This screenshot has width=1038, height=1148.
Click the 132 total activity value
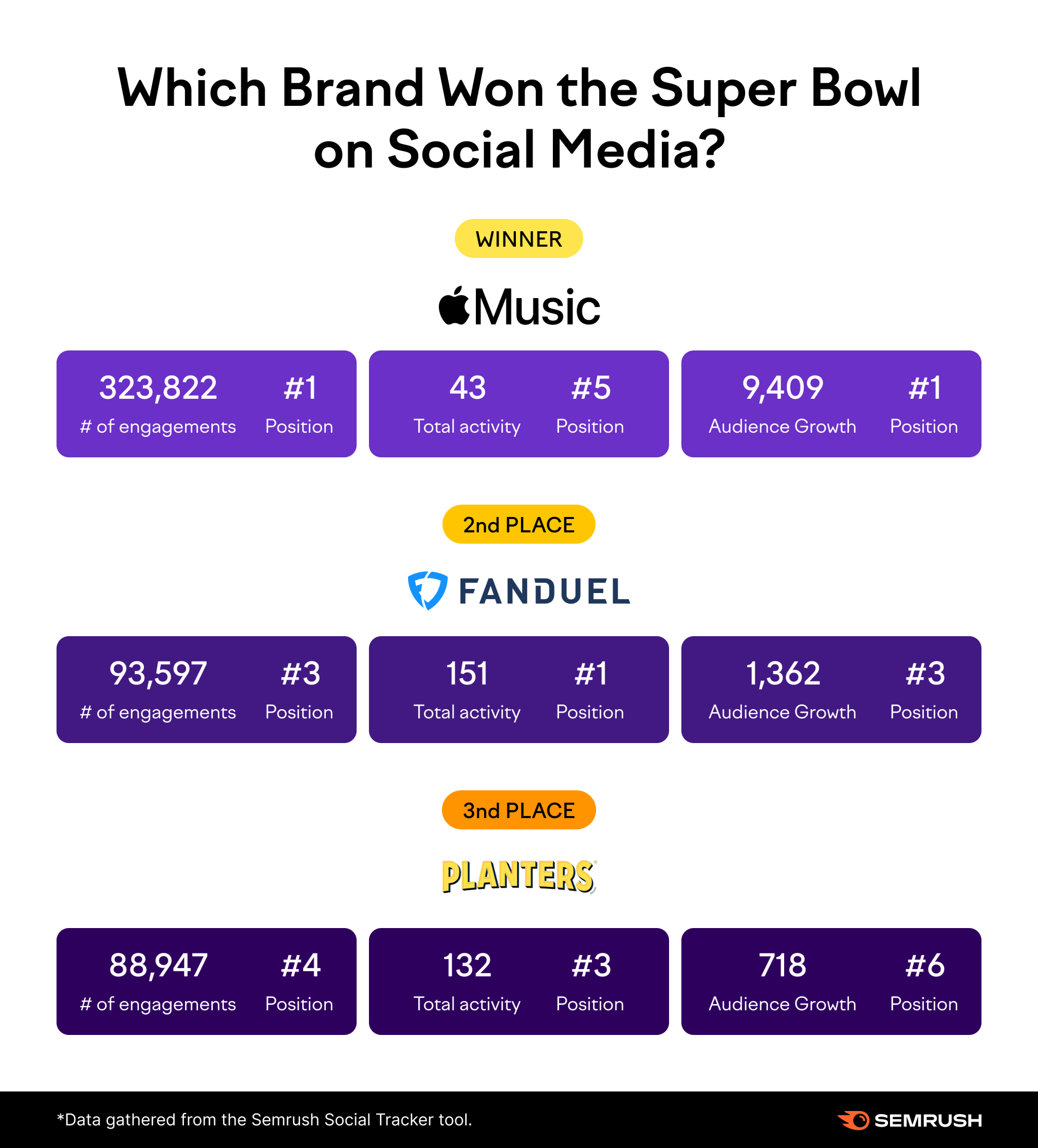coord(467,965)
